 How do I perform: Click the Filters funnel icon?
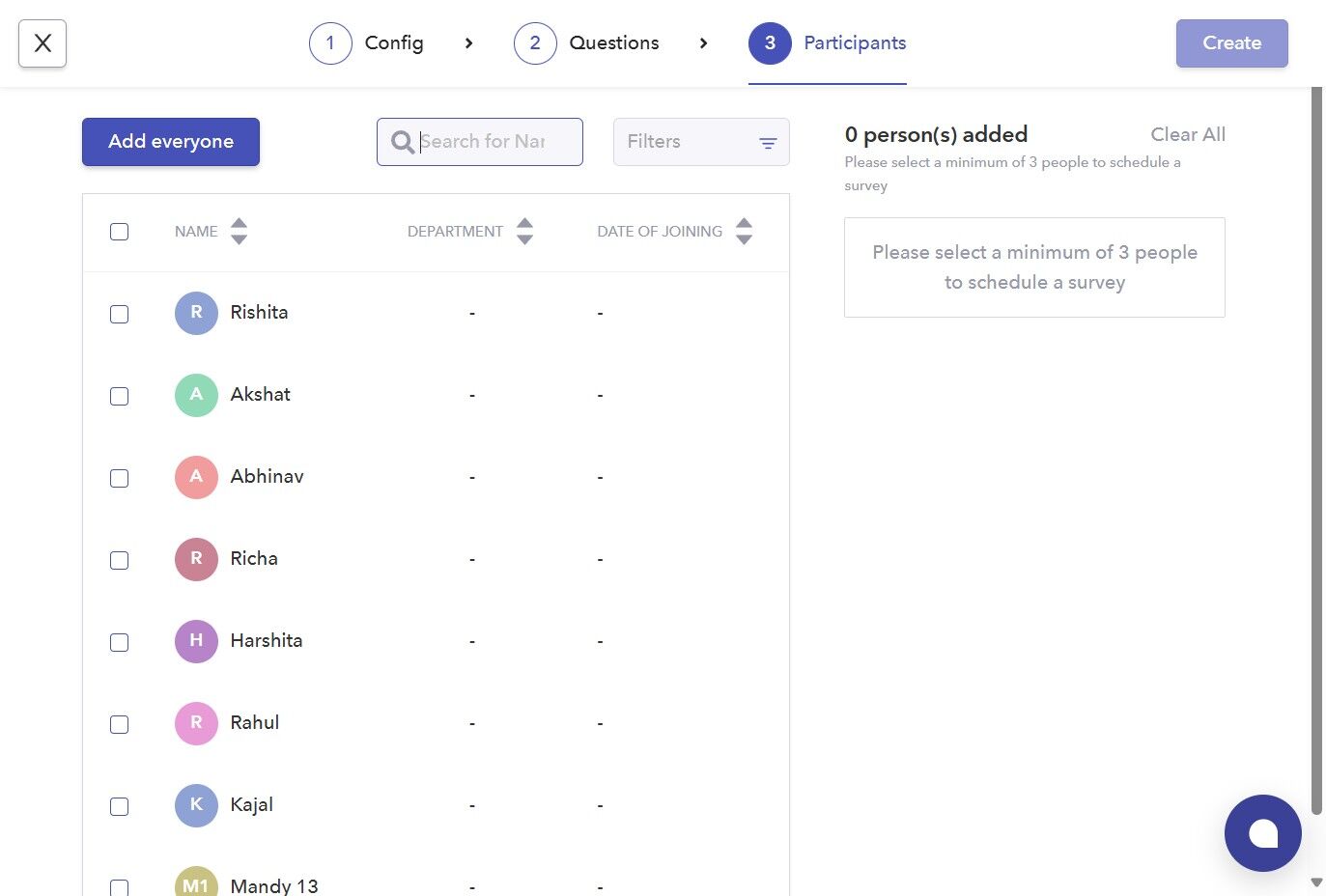(x=768, y=143)
